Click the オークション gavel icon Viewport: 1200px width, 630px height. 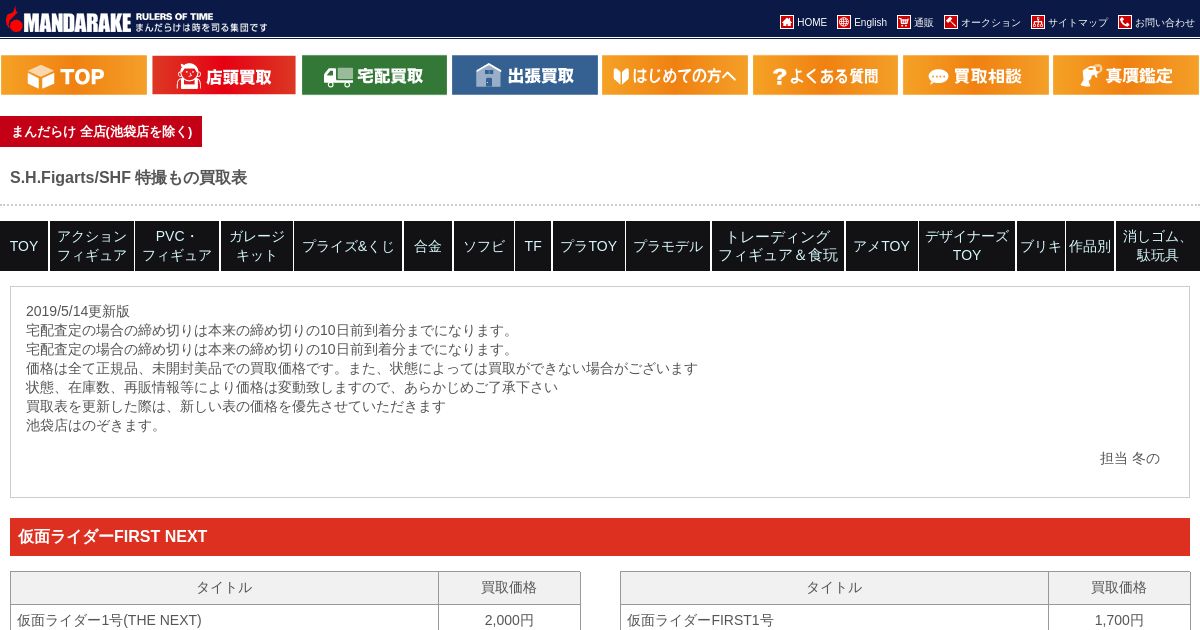pyautogui.click(x=951, y=22)
